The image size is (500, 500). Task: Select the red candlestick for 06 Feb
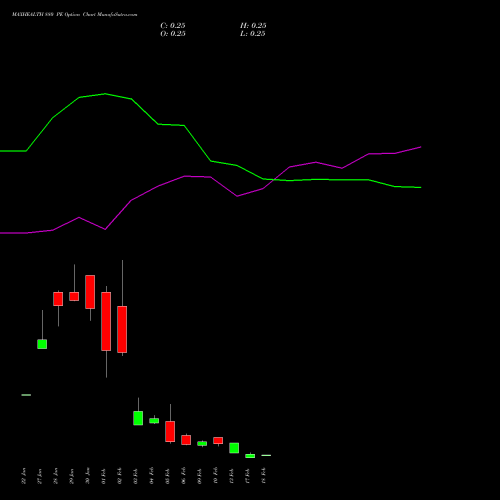[x=186, y=440]
